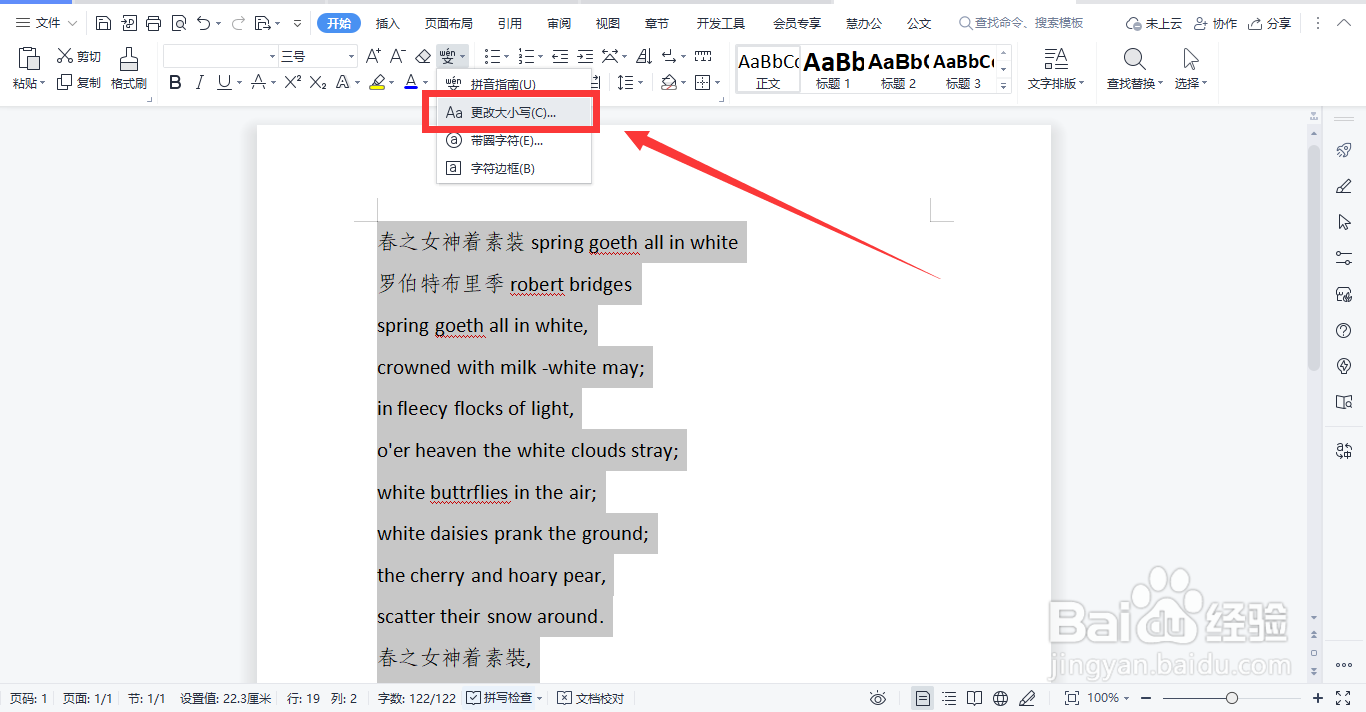This screenshot has width=1366, height=712.
Task: Open Print Preview from quick access toolbar
Action: (178, 23)
